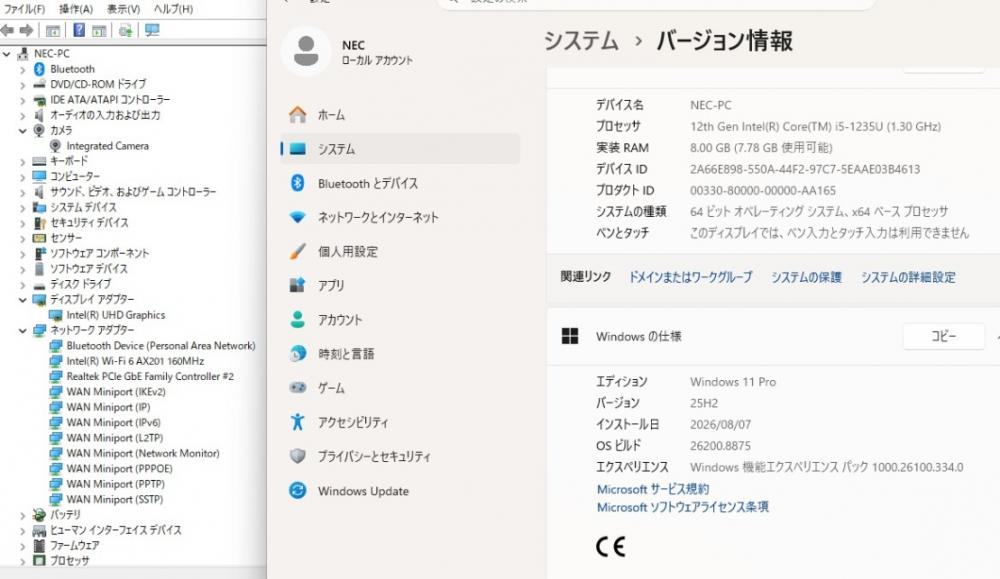Click the ネットワークとインターネット wifi icon
The image size is (1000, 579).
[x=297, y=217]
